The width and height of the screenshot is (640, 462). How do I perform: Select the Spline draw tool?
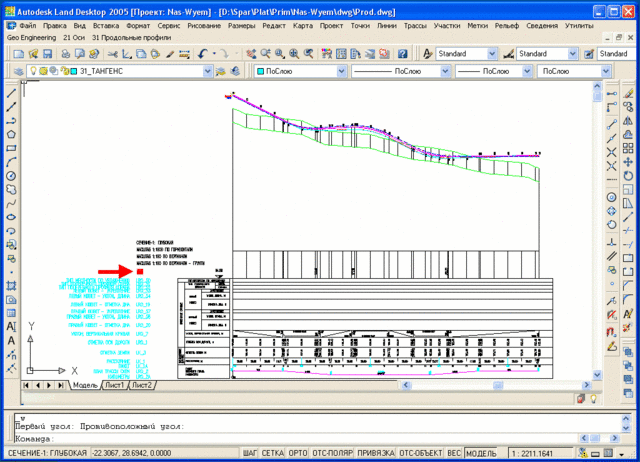click(x=11, y=203)
